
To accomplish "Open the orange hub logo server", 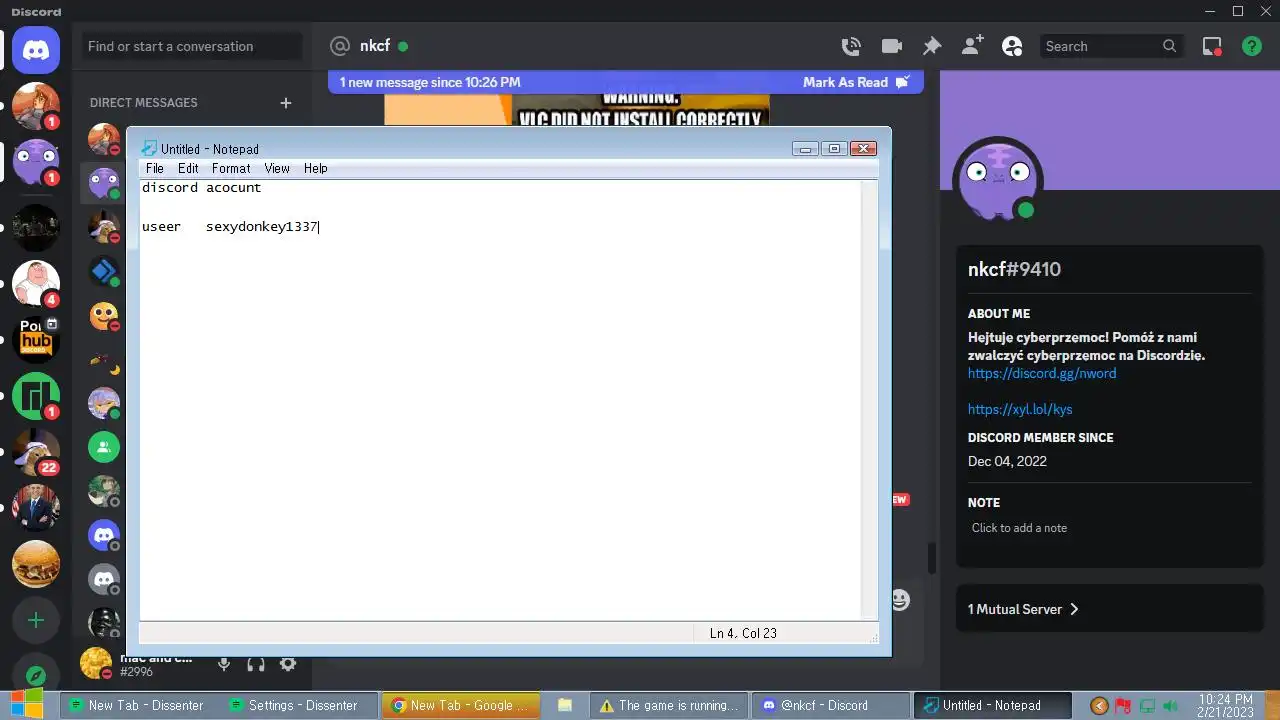I will pyautogui.click(x=36, y=341).
